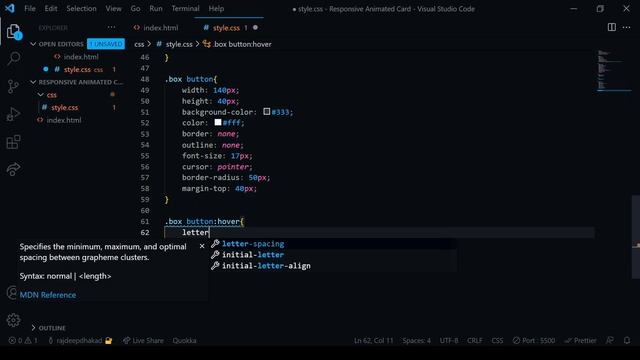The width and height of the screenshot is (640, 360).
Task: Open the Extensions view icon
Action: tap(13, 142)
